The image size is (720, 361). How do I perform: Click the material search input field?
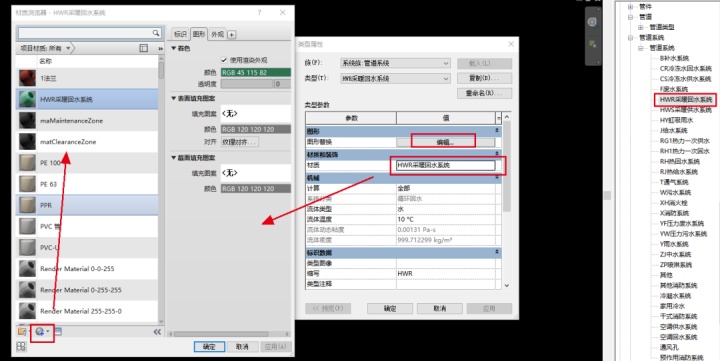85,33
